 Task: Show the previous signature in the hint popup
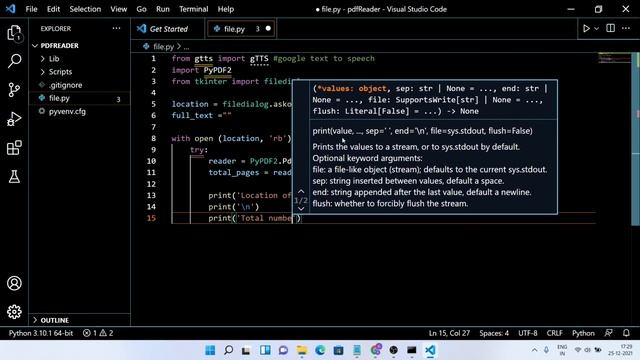pyautogui.click(x=301, y=191)
